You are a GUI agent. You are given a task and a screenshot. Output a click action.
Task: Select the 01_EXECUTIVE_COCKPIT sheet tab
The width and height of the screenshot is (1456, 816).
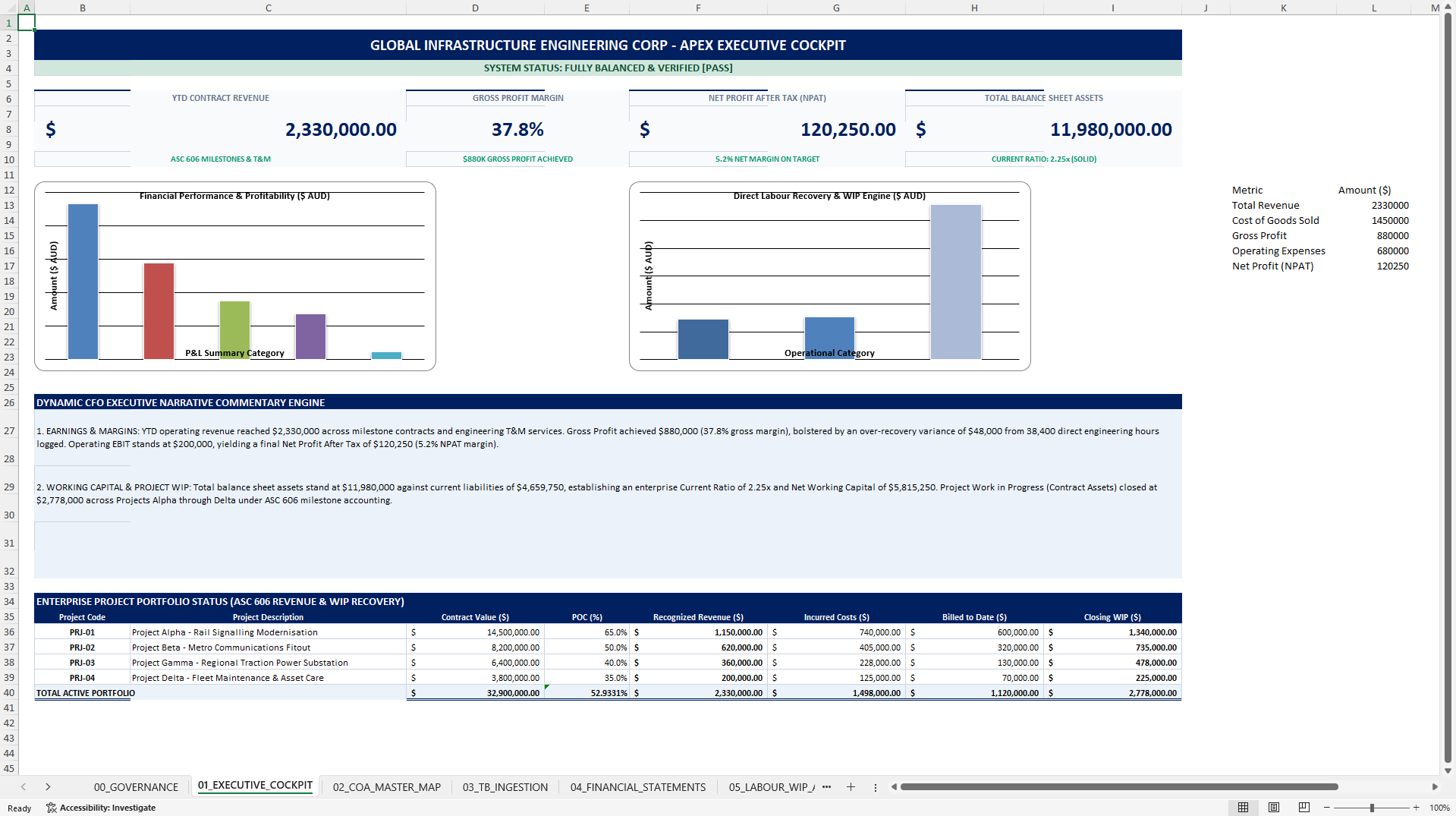(x=255, y=786)
